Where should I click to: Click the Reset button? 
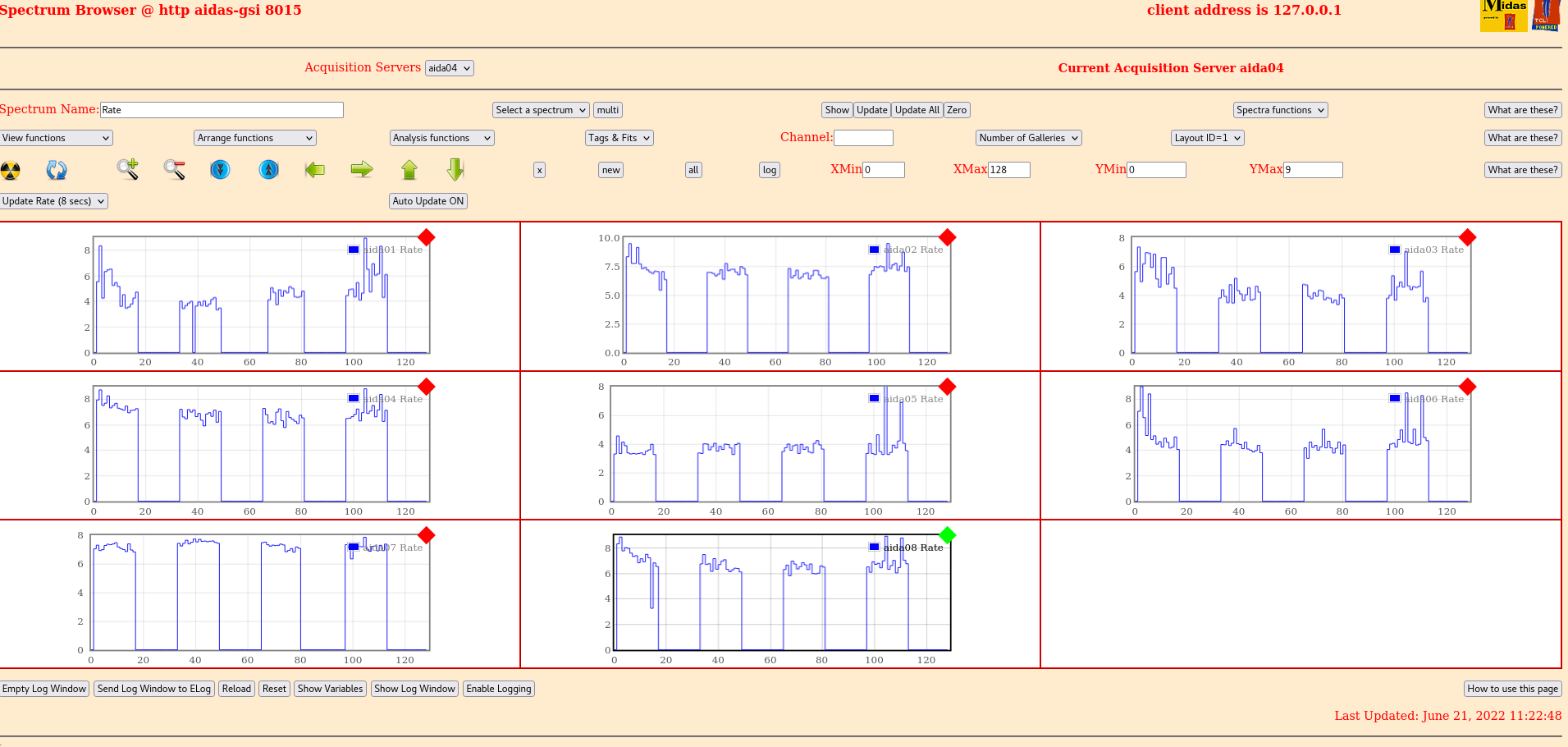coord(274,689)
